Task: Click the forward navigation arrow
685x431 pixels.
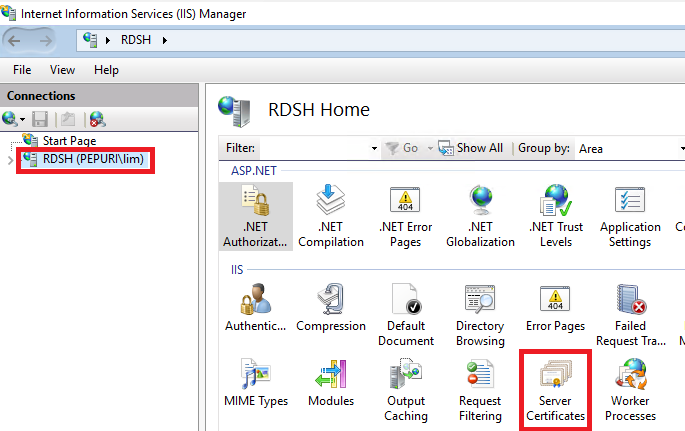Action: (45, 41)
